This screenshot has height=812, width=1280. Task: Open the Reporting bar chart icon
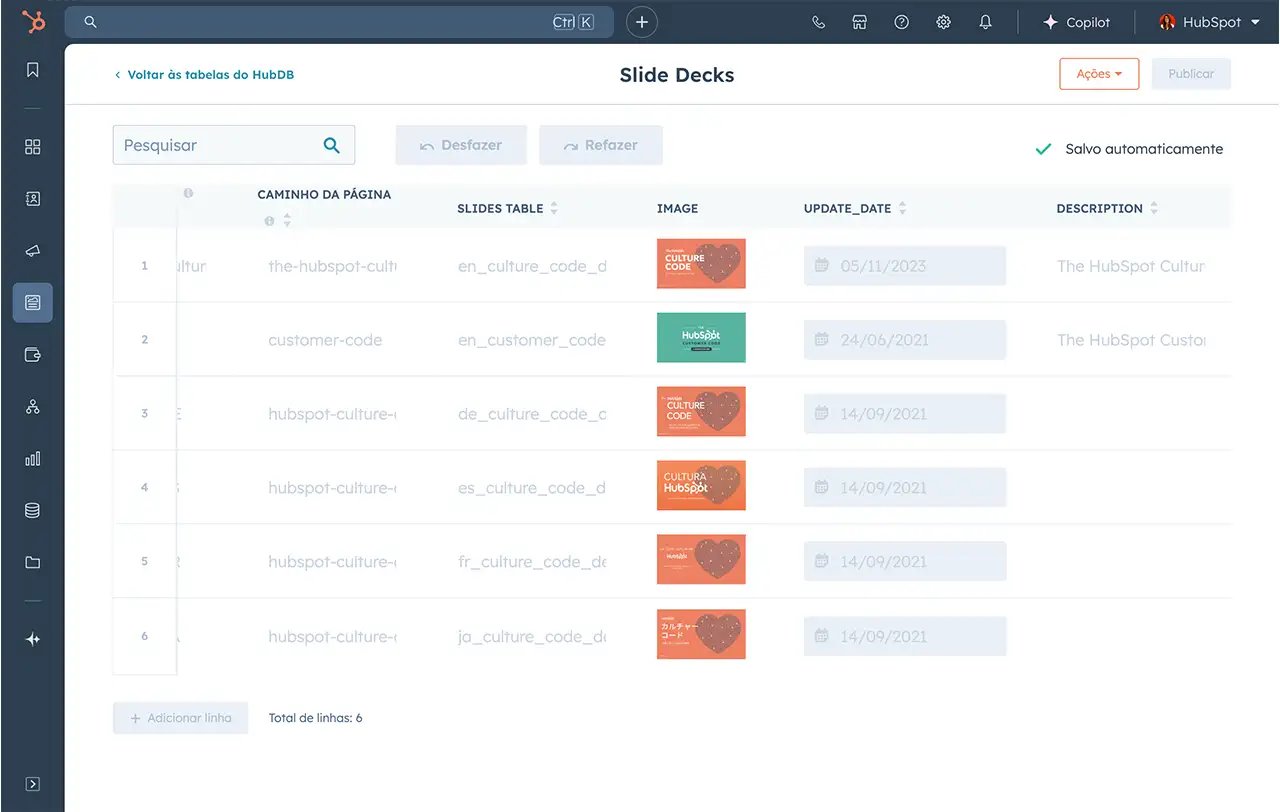(x=32, y=458)
